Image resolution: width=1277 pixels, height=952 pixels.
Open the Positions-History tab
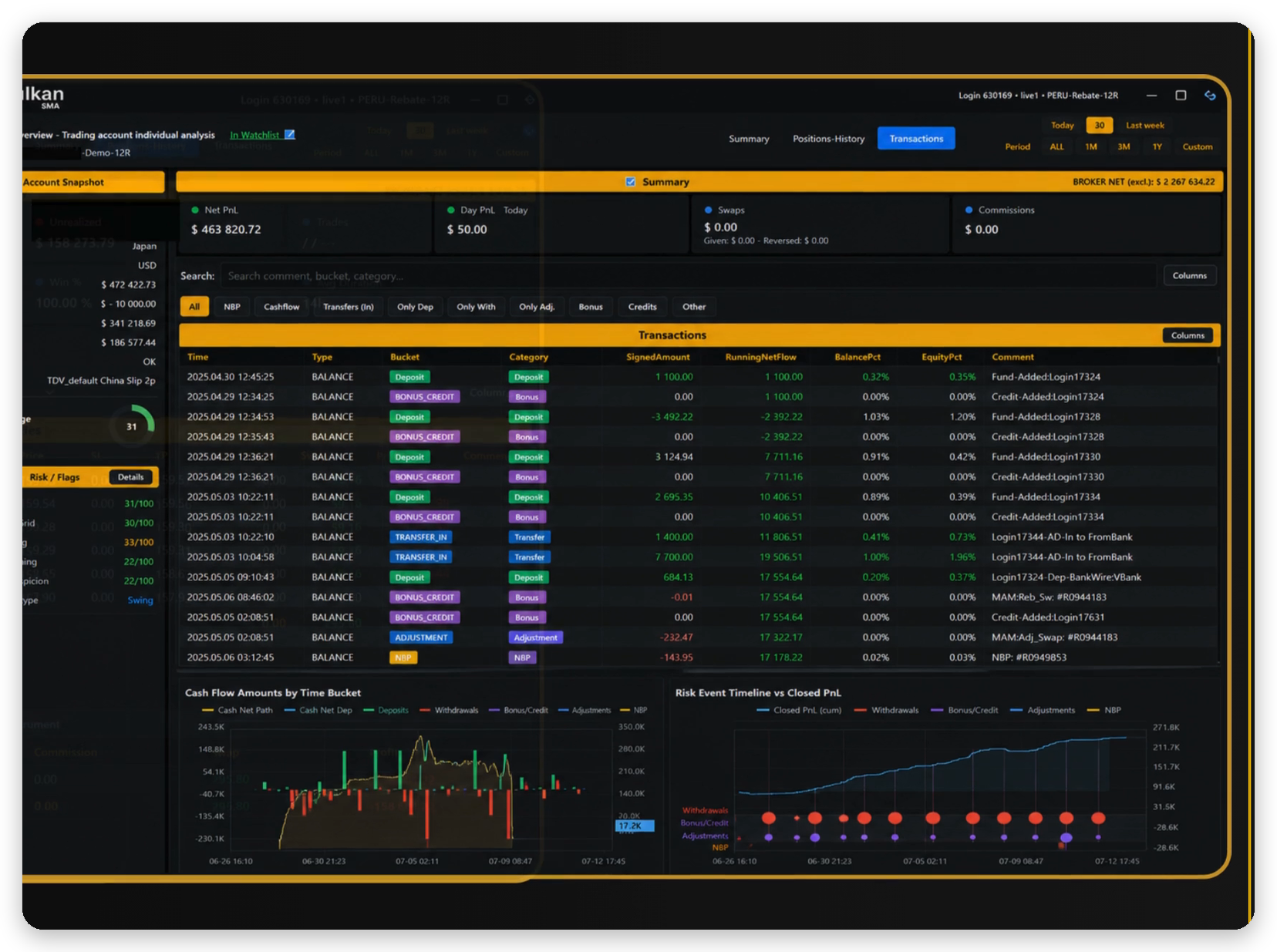828,139
